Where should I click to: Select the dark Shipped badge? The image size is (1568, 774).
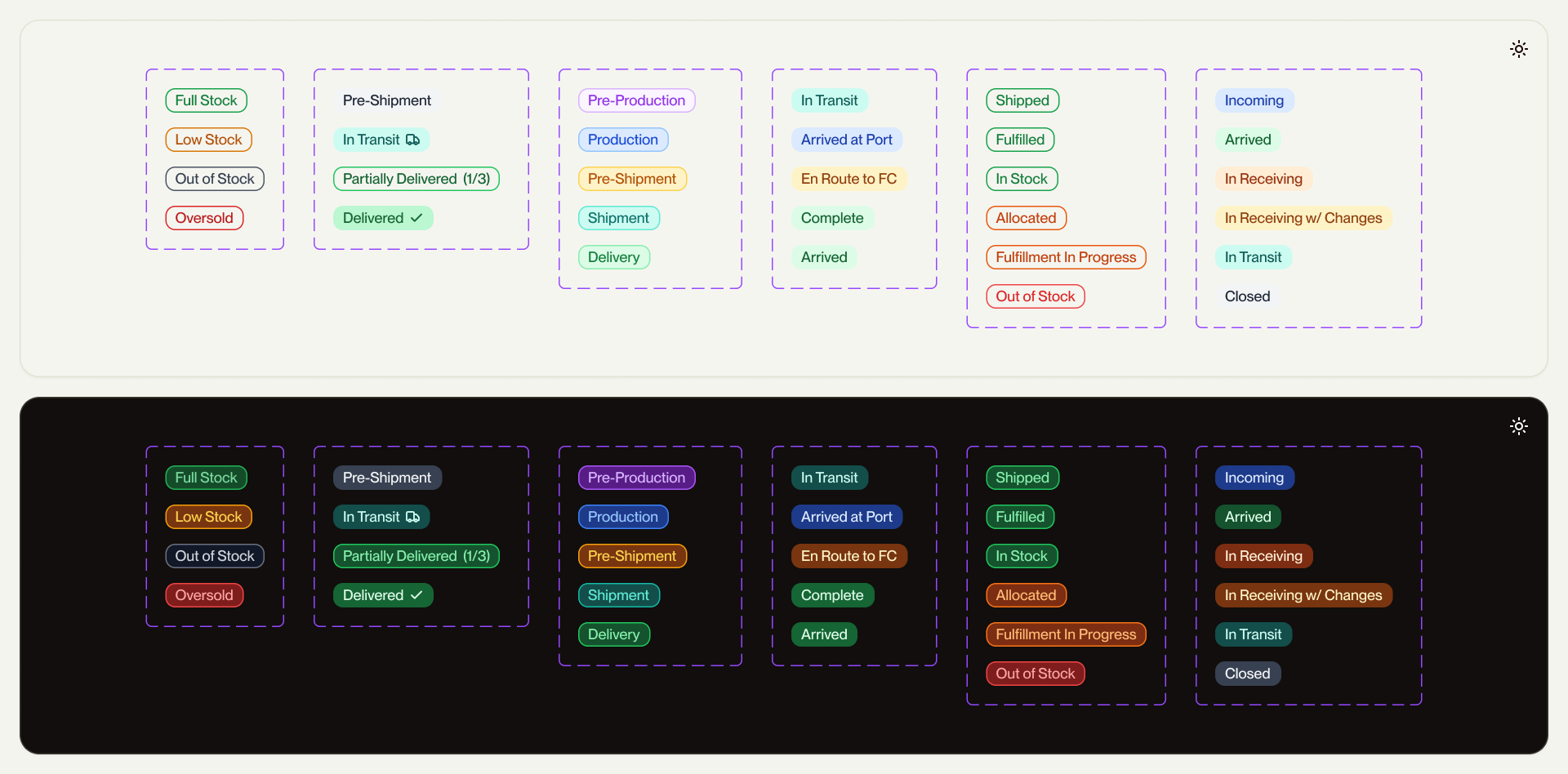(x=1022, y=478)
